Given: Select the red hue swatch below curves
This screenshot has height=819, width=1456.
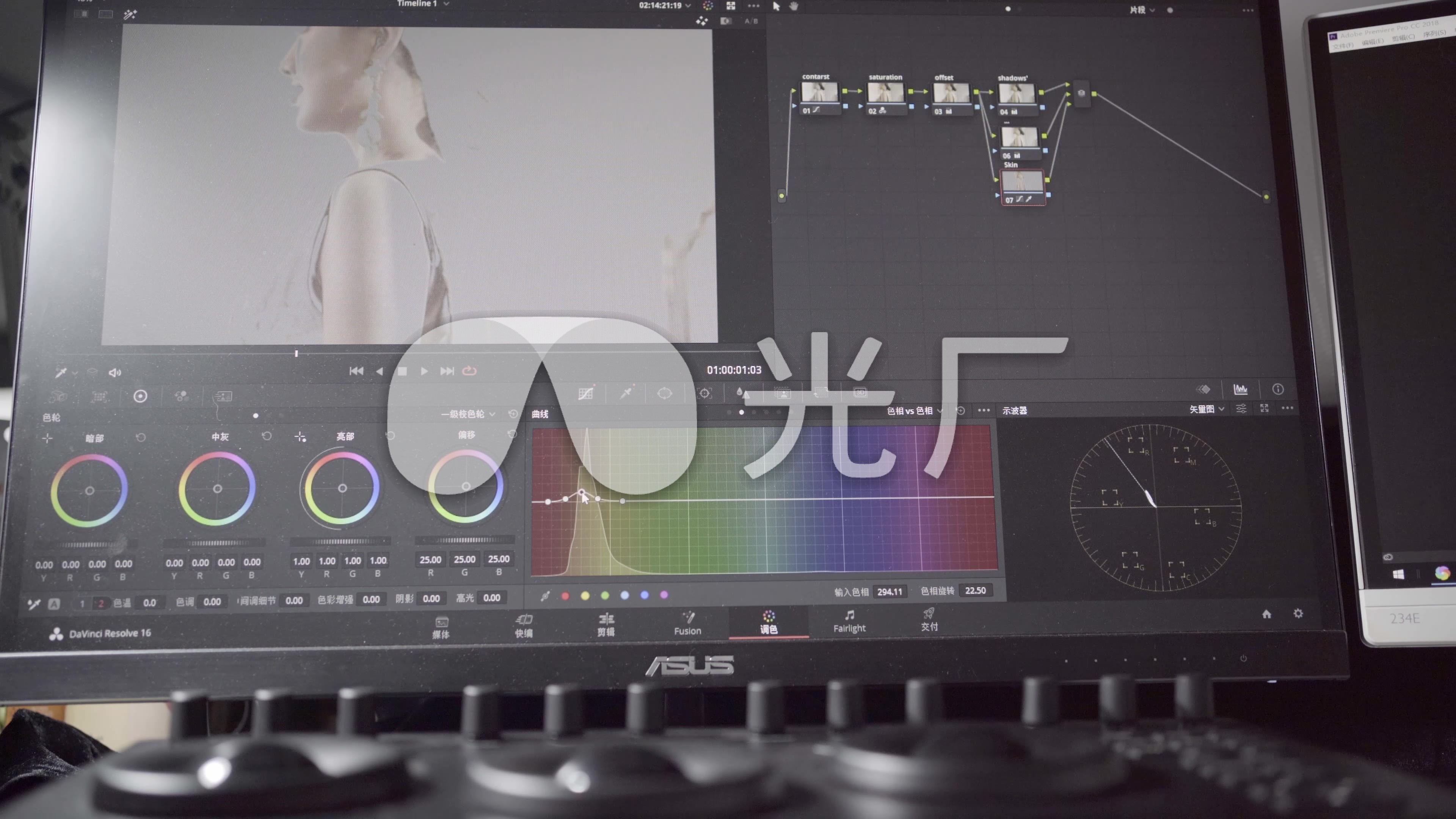Looking at the screenshot, I should tap(565, 596).
